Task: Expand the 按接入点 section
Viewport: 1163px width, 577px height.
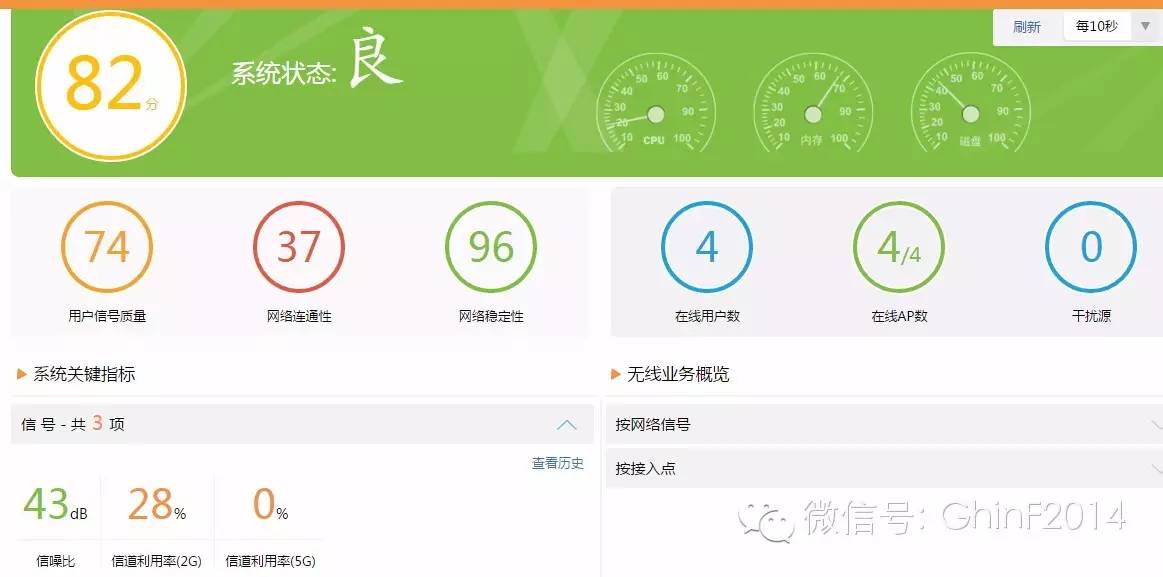Action: coord(884,469)
